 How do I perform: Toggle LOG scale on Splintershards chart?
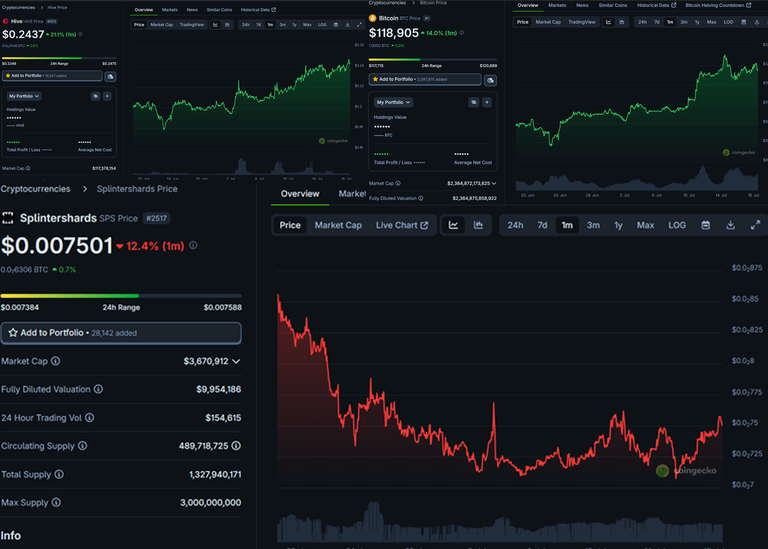[677, 225]
